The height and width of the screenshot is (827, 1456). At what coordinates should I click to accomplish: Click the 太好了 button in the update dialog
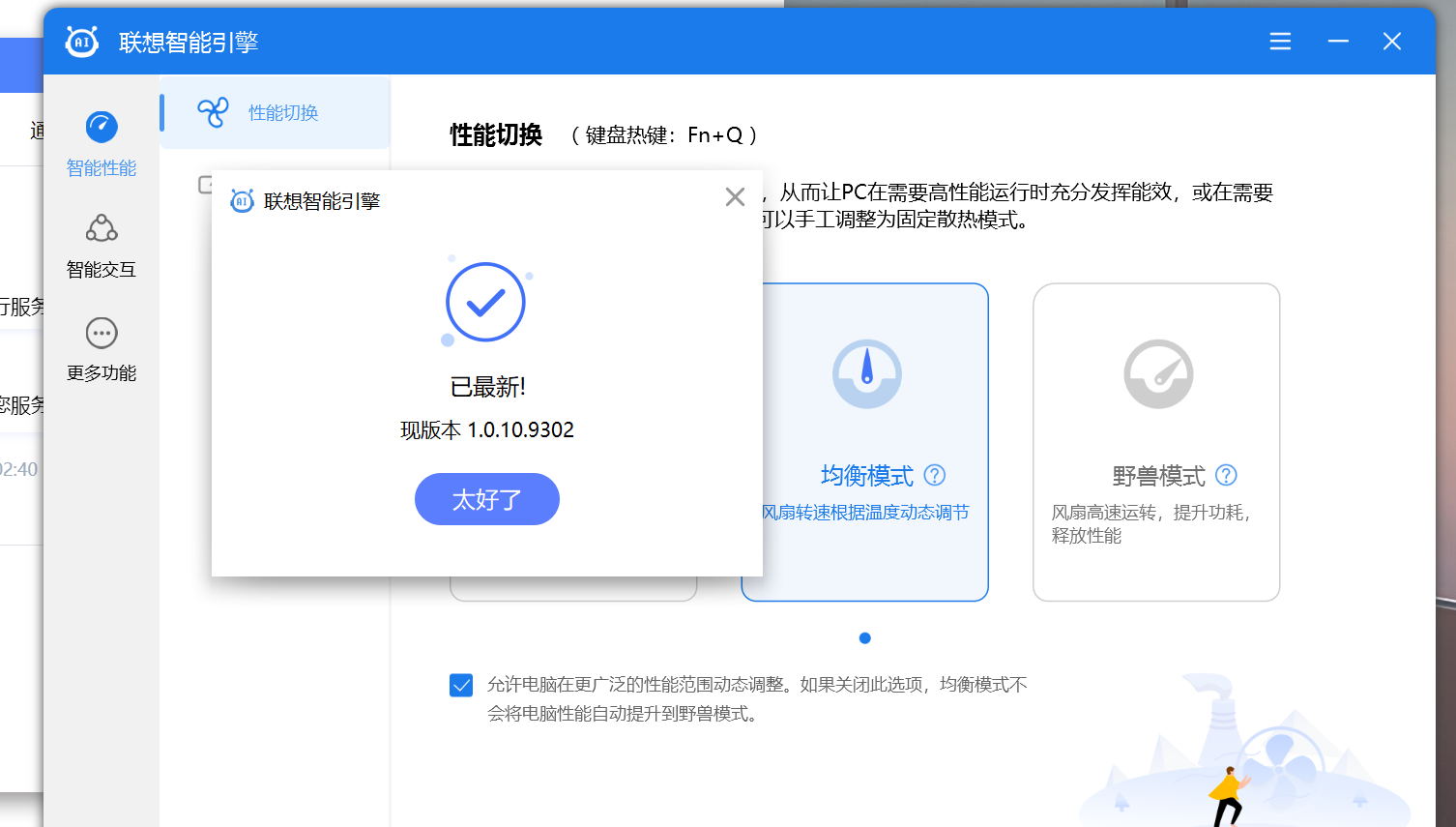(x=486, y=499)
